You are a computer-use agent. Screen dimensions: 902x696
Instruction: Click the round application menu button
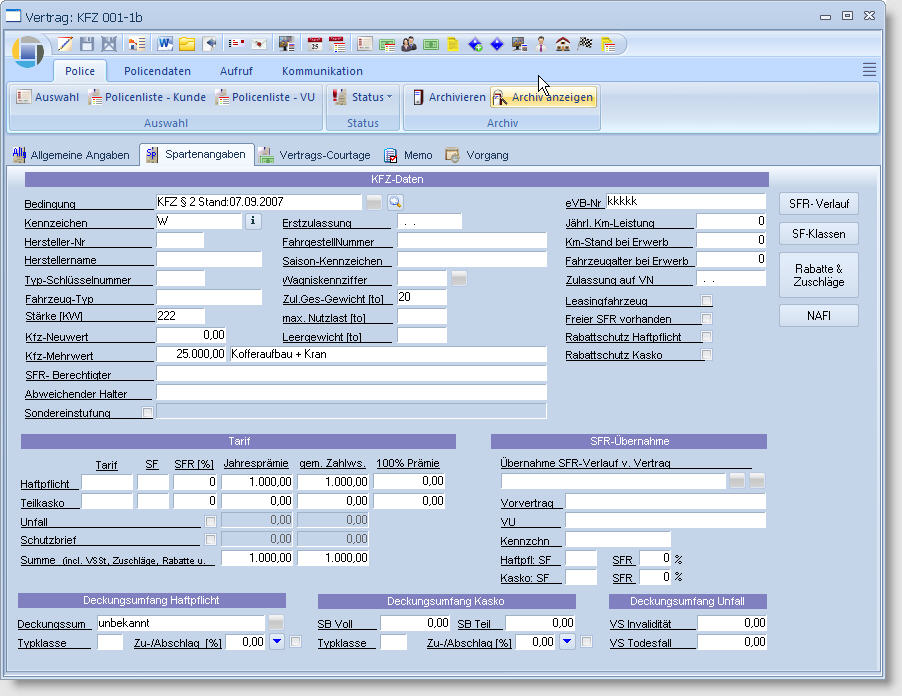[x=29, y=51]
